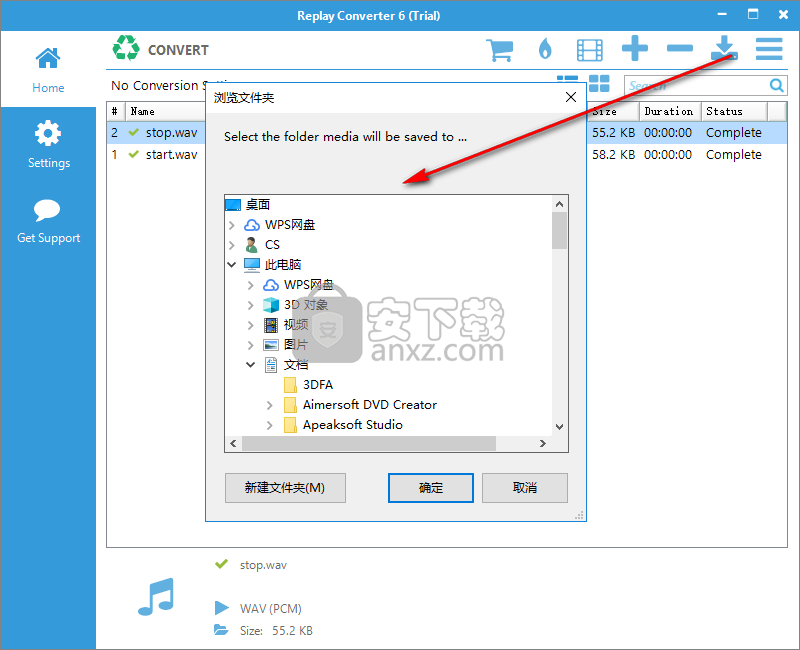This screenshot has height=650, width=800.
Task: Expand the 3D 对象 node
Action: (x=251, y=305)
